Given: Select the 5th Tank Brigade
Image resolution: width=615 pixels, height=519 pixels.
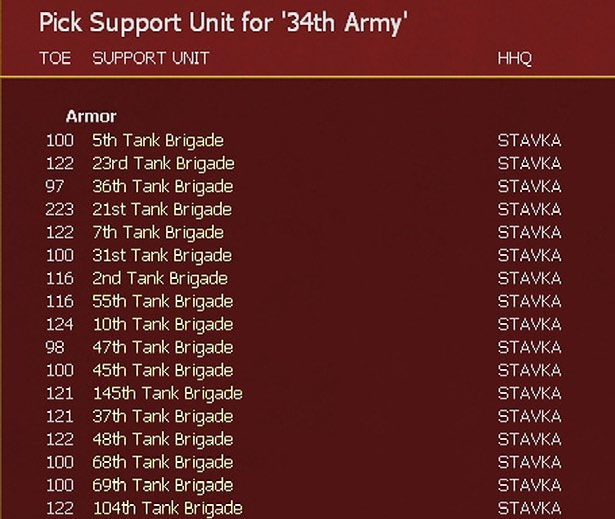Looking at the screenshot, I should [x=157, y=140].
